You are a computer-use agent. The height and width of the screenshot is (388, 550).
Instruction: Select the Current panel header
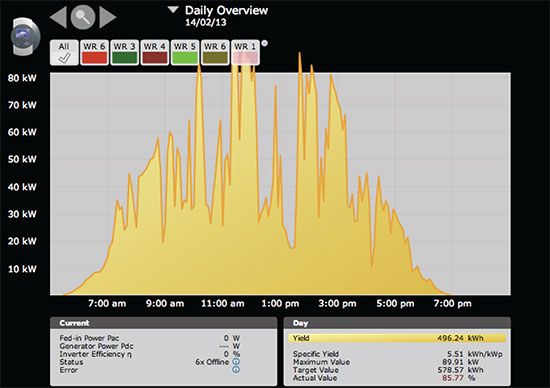click(163, 323)
